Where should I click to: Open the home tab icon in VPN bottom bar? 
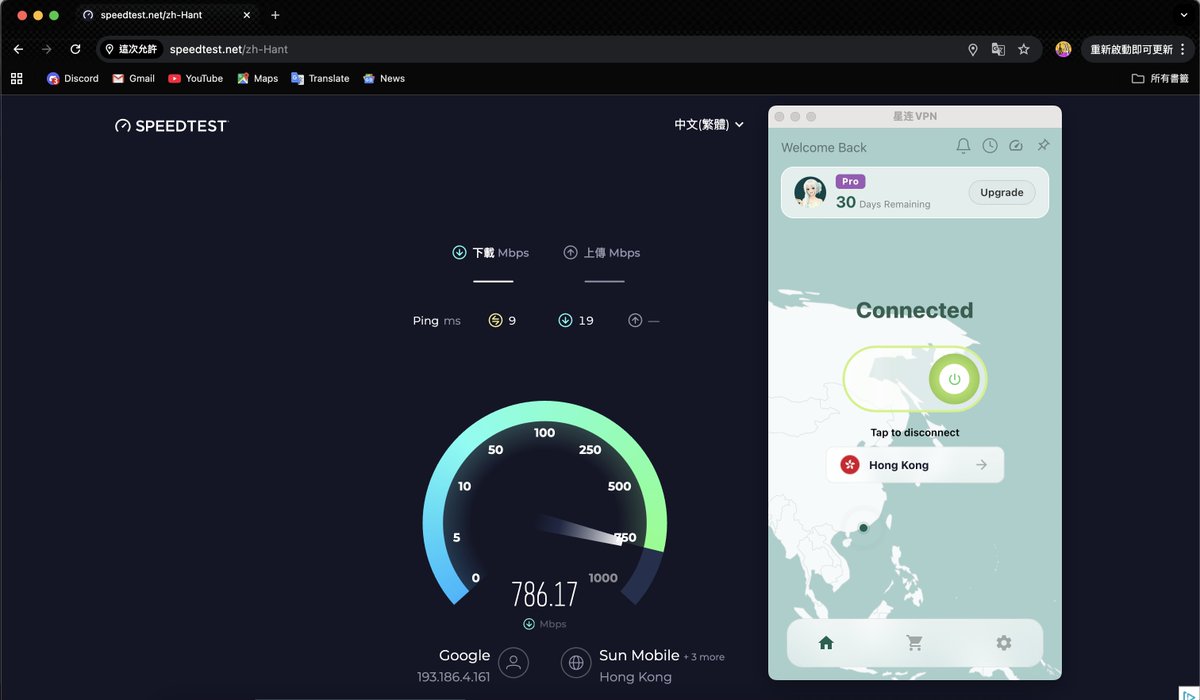click(826, 643)
